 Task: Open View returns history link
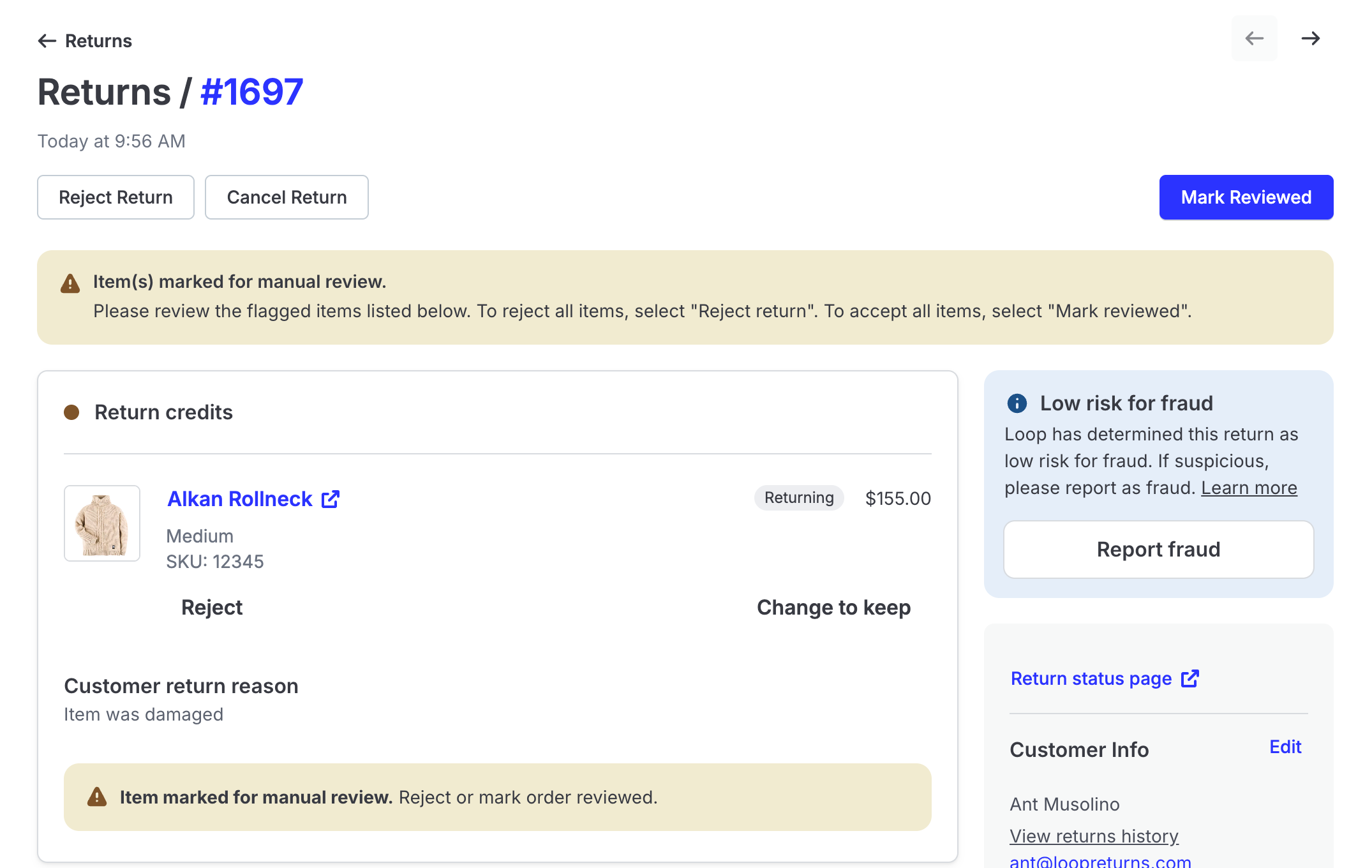pos(1094,836)
